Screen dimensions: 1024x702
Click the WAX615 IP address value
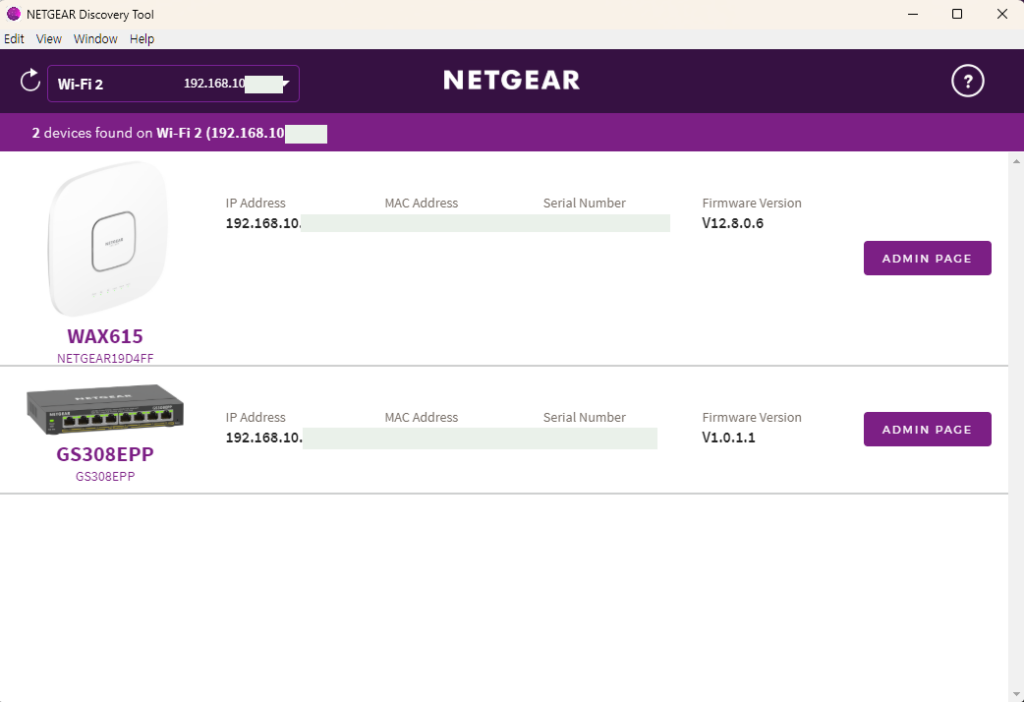click(x=263, y=223)
